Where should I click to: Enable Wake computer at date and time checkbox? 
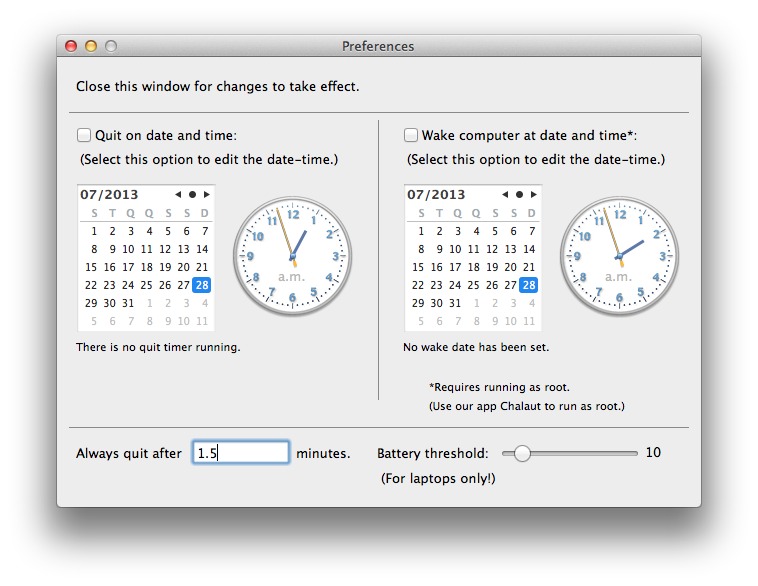pos(410,135)
